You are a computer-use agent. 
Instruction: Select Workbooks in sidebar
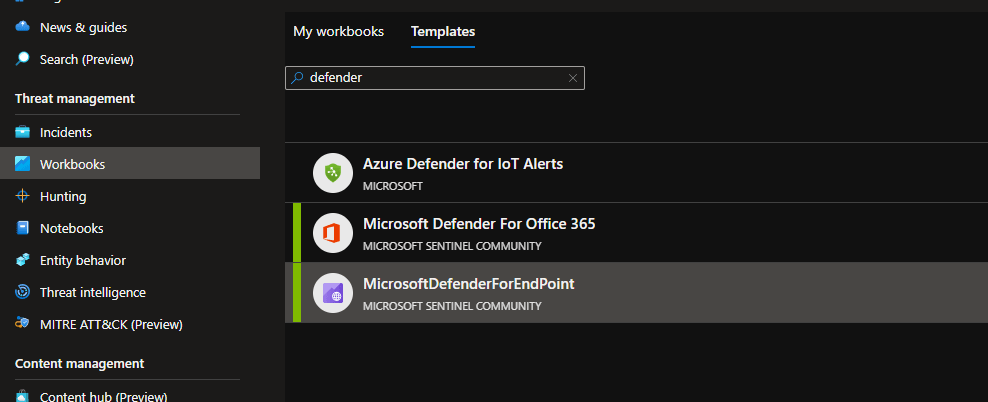[x=130, y=164]
